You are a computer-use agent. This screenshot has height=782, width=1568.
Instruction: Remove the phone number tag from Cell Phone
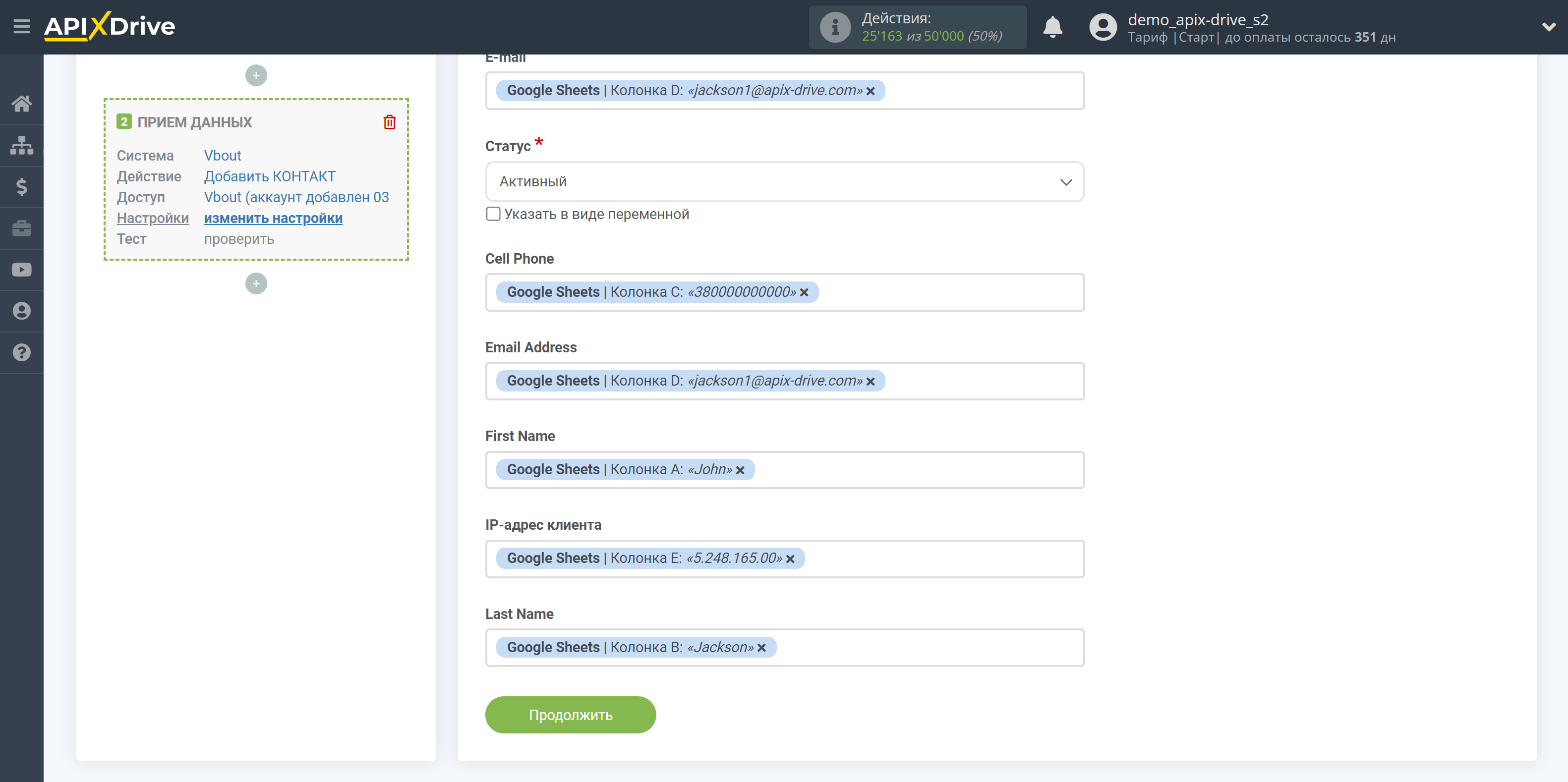(804, 292)
